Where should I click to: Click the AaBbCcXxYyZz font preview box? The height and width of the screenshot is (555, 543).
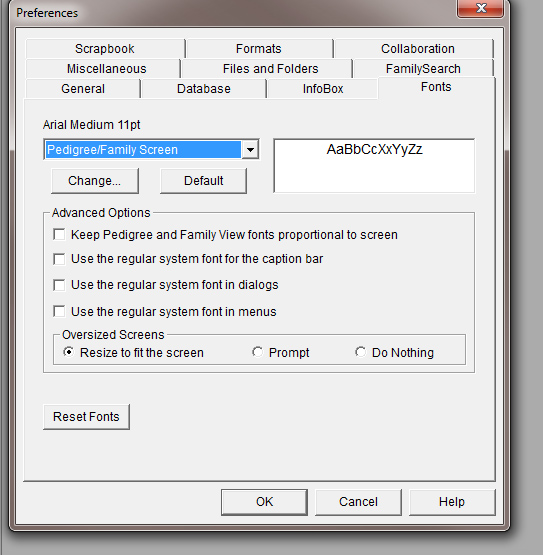click(x=374, y=166)
